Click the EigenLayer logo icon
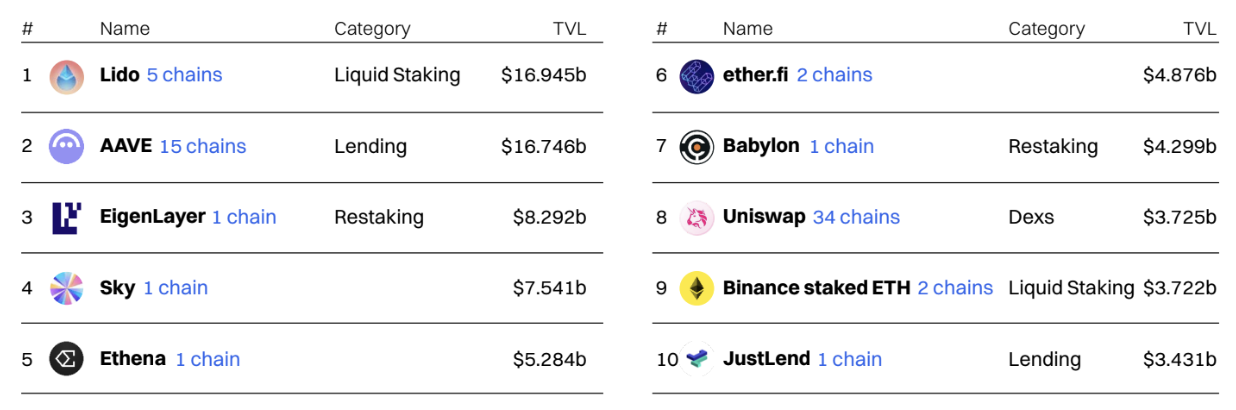 [67, 218]
